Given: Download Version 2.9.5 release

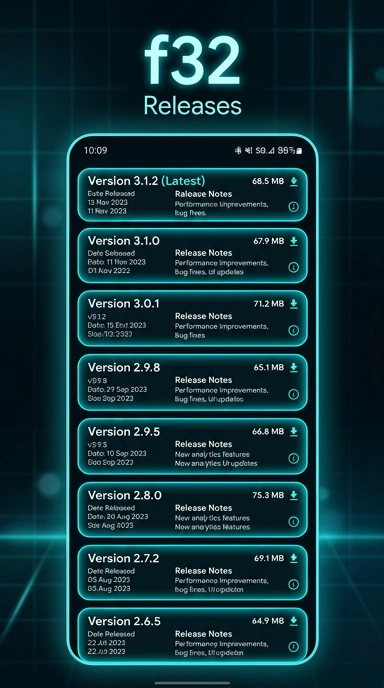Looking at the screenshot, I should click(294, 431).
